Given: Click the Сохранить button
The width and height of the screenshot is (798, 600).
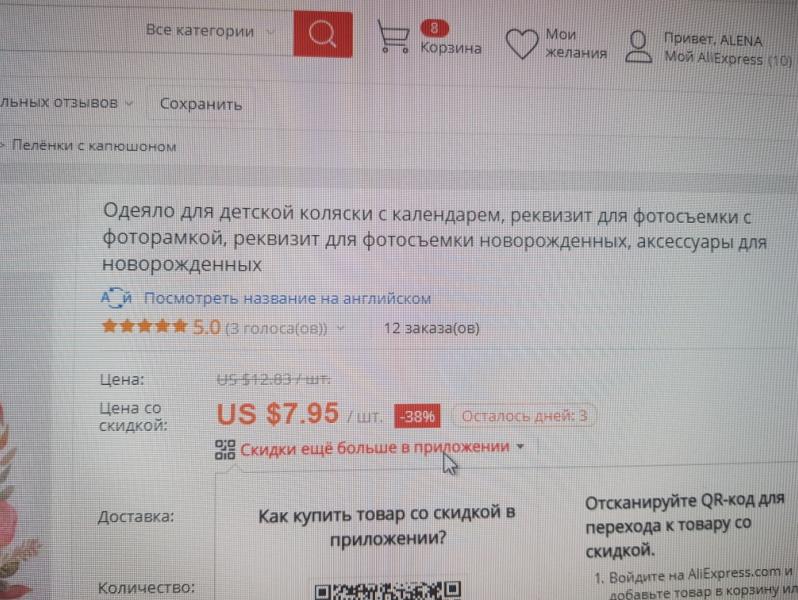Looking at the screenshot, I should (x=201, y=104).
